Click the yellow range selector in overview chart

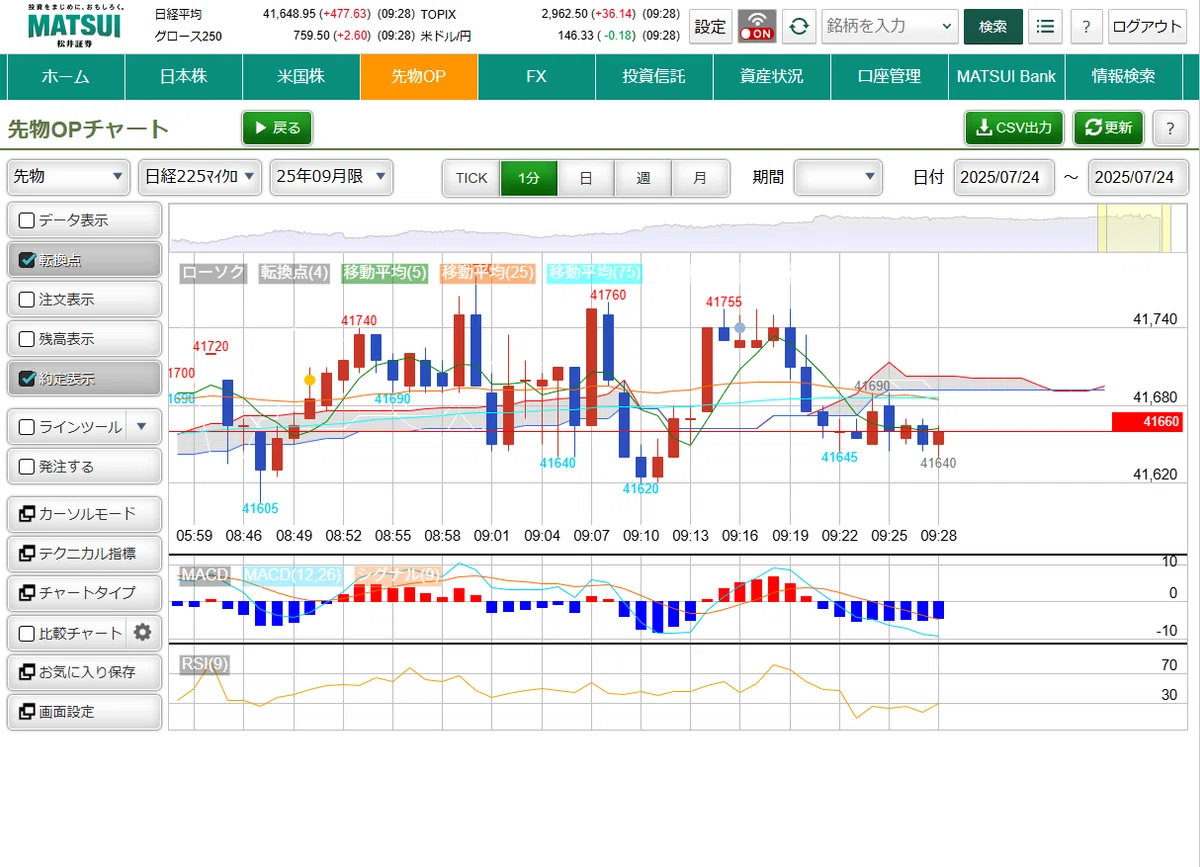(1133, 229)
